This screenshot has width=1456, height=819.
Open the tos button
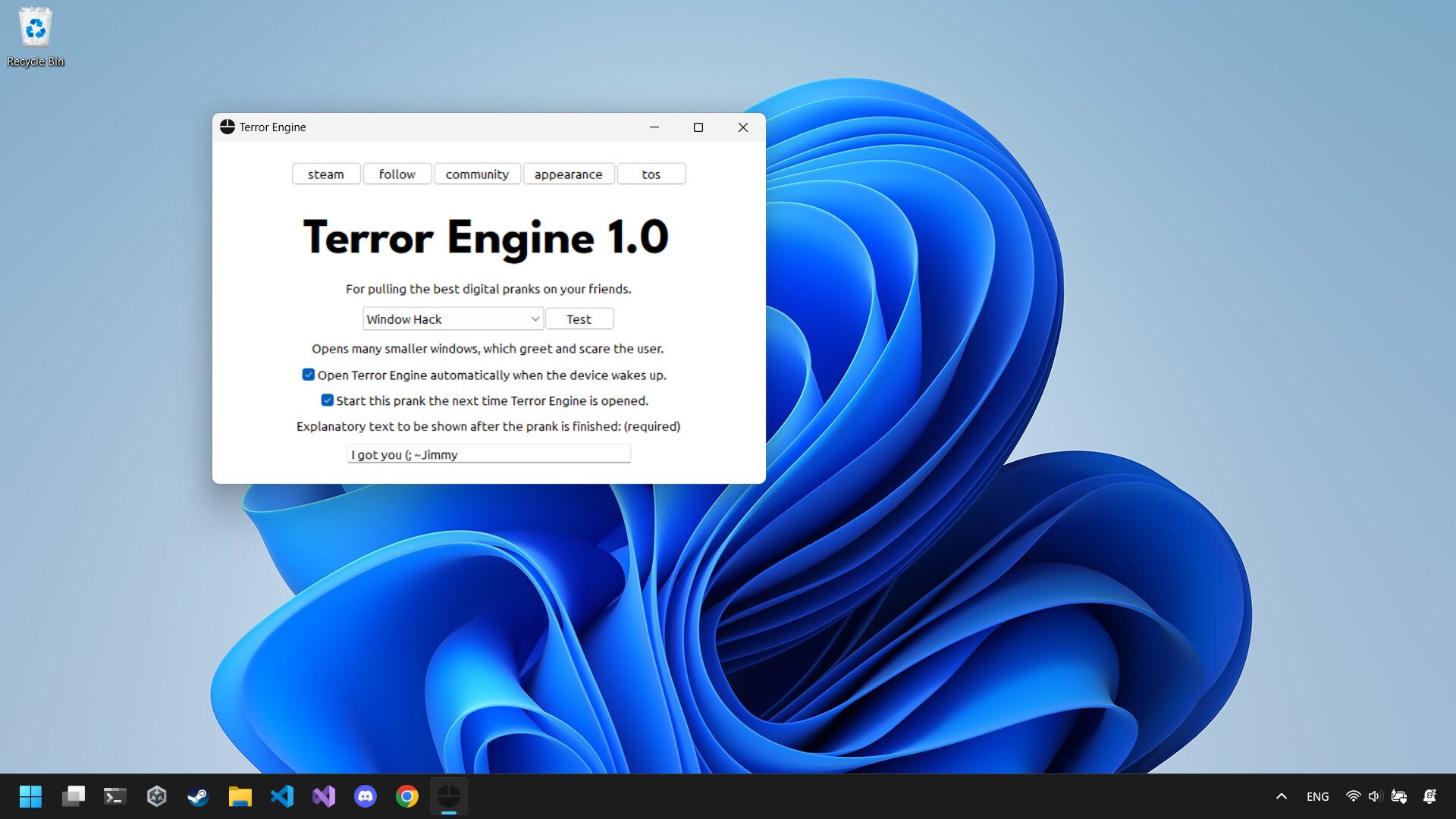[x=651, y=174]
